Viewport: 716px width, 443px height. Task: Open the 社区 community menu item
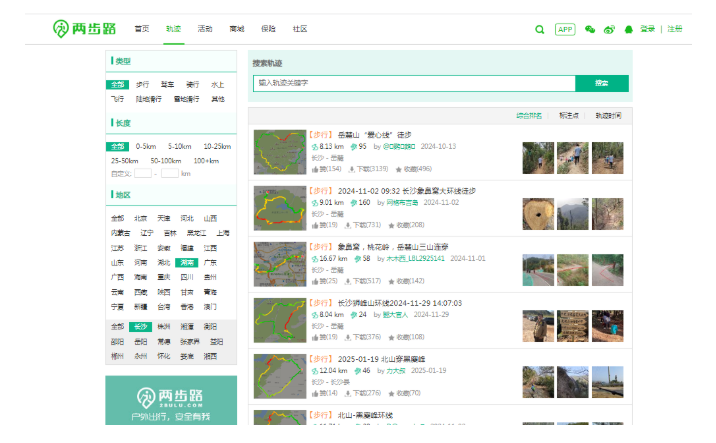300,29
